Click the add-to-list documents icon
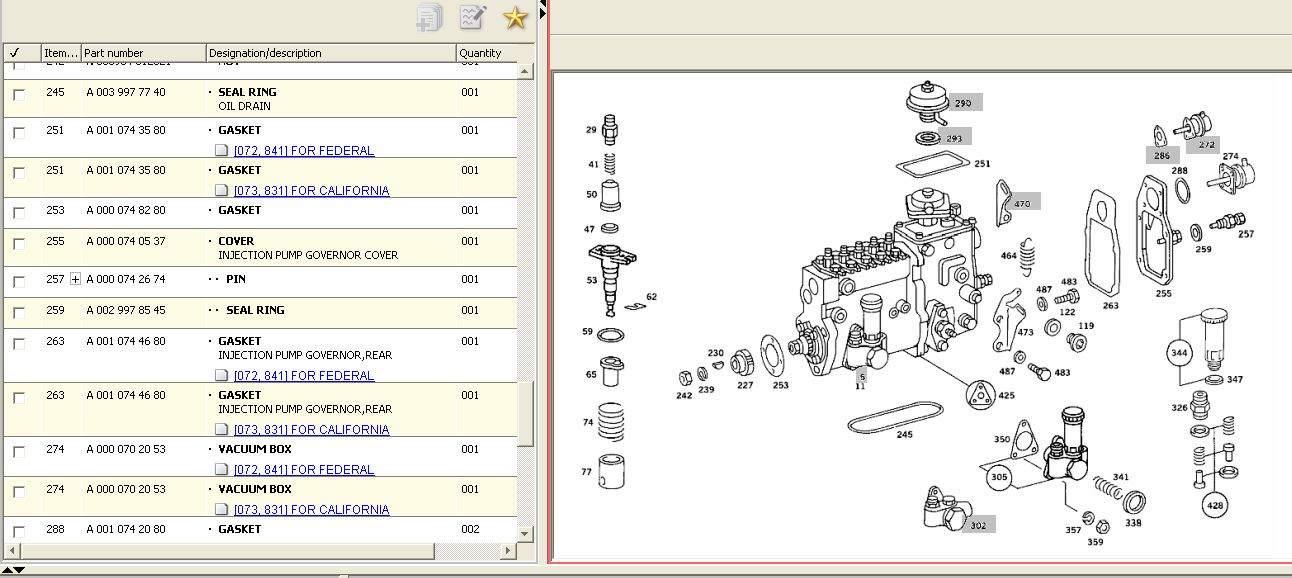 pyautogui.click(x=430, y=17)
